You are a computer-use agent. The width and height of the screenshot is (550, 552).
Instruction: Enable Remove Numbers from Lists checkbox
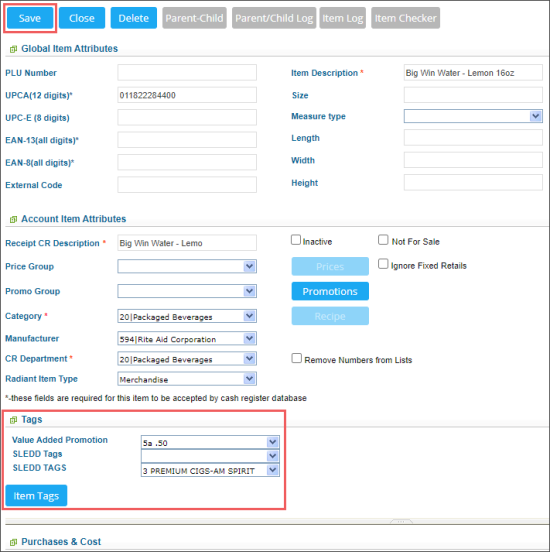pyautogui.click(x=296, y=358)
